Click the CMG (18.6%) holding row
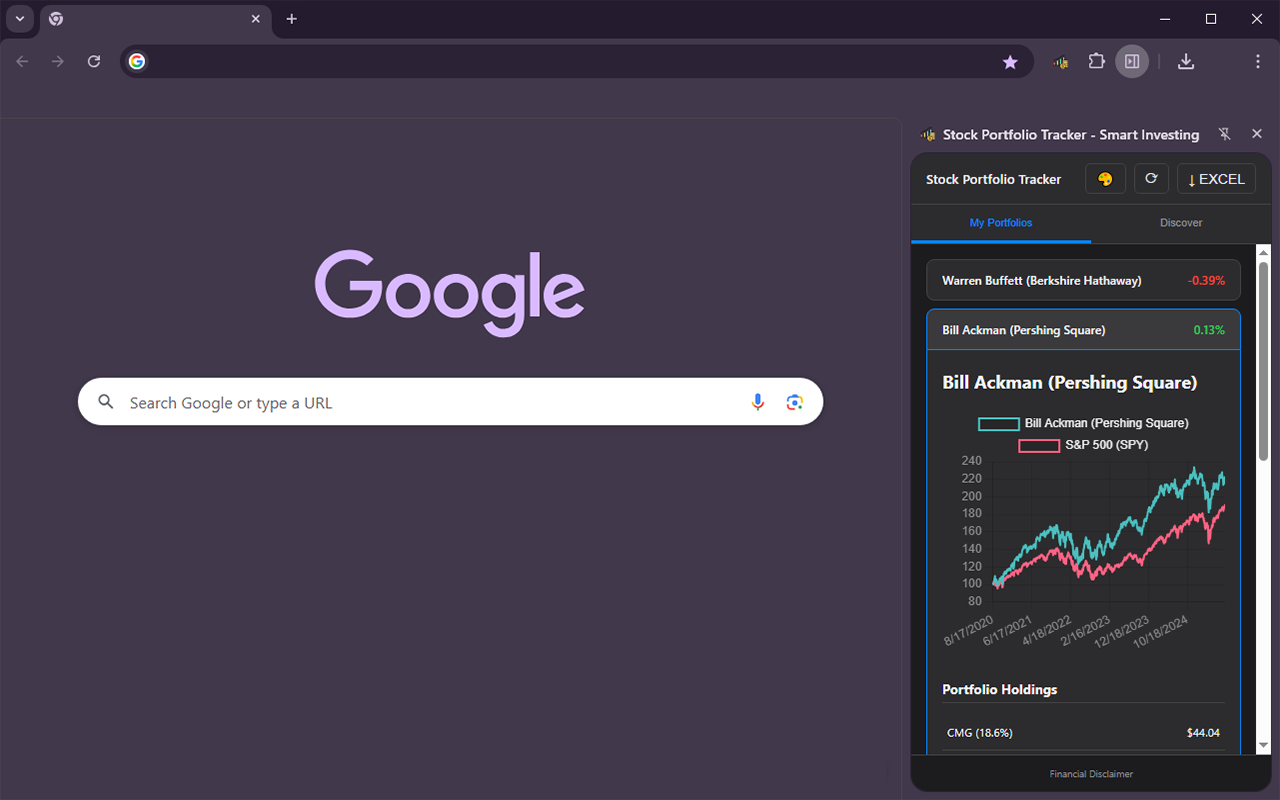 (x=1083, y=733)
